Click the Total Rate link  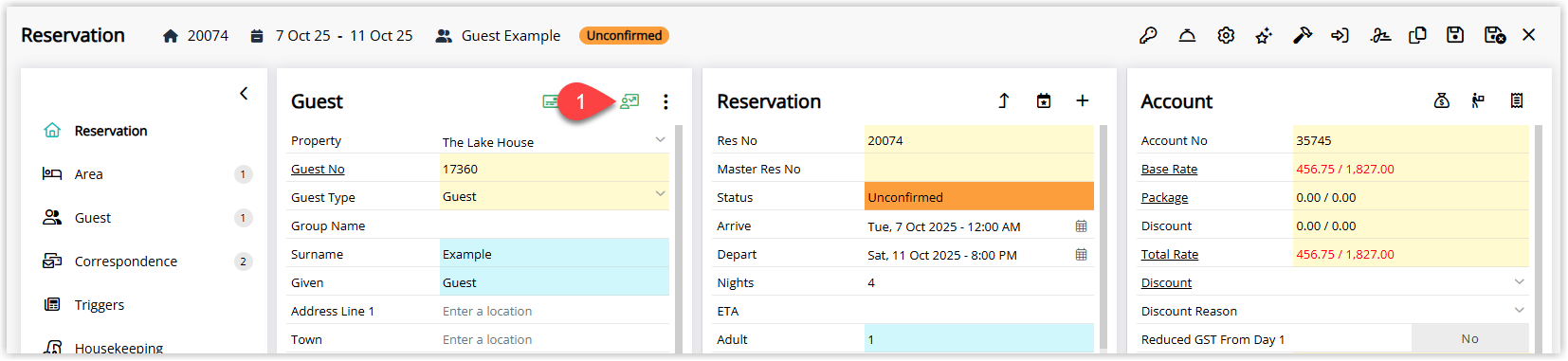point(1170,254)
